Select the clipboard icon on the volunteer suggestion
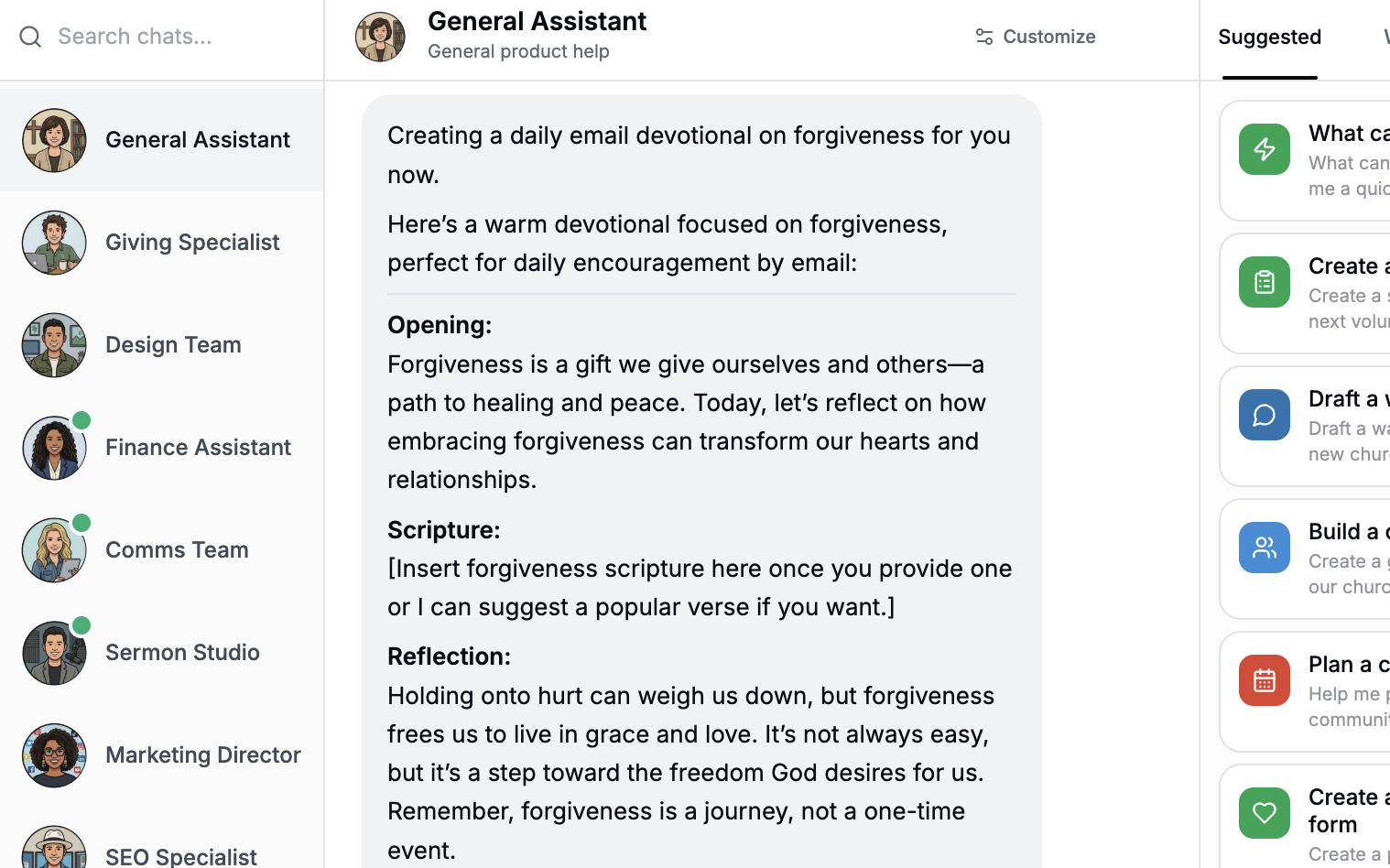The height and width of the screenshot is (868, 1390). pos(1264,281)
